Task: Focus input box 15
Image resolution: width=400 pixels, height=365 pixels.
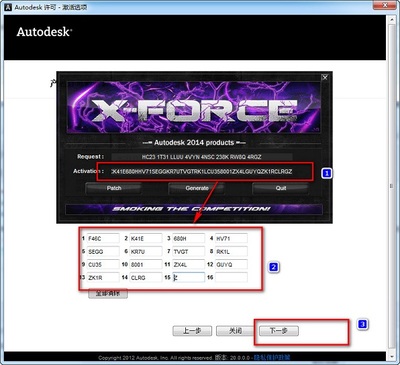Action: tap(189, 277)
